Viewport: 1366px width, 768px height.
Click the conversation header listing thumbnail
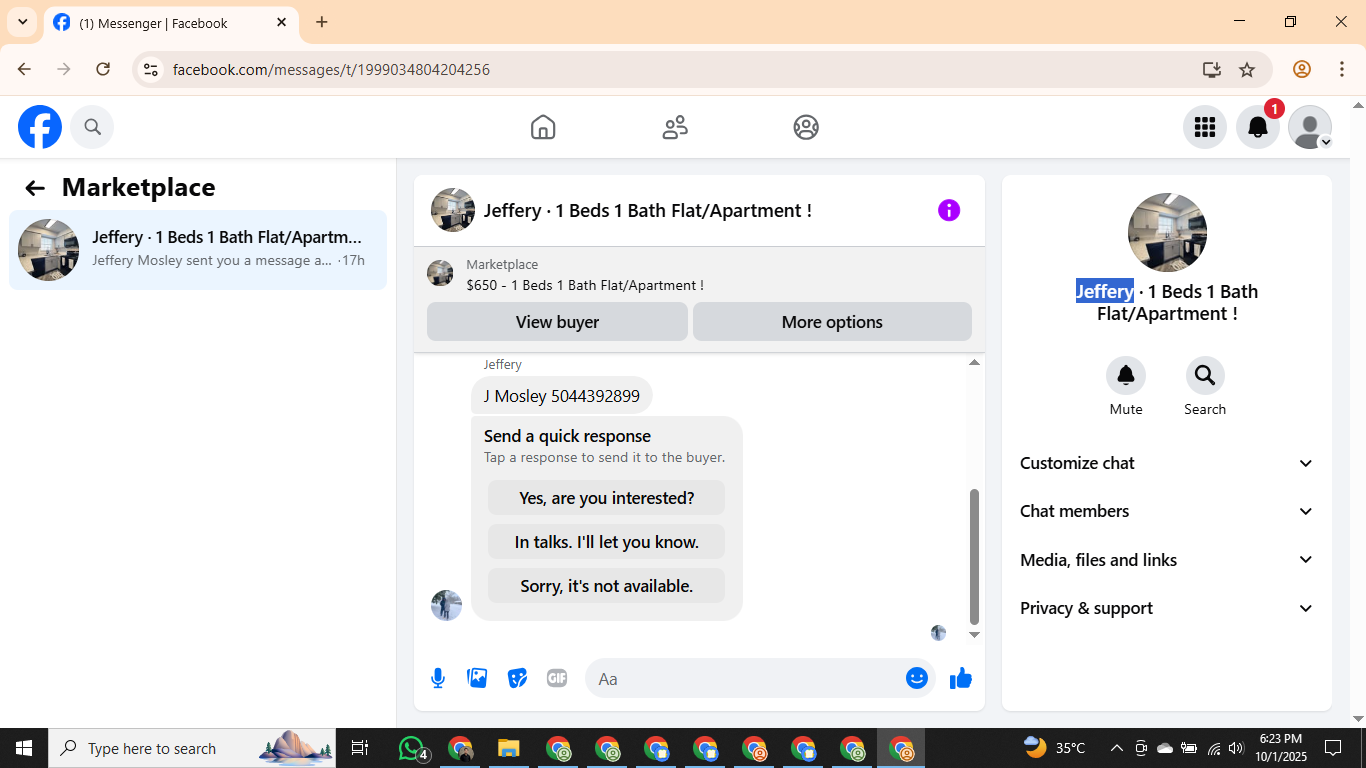pos(453,210)
